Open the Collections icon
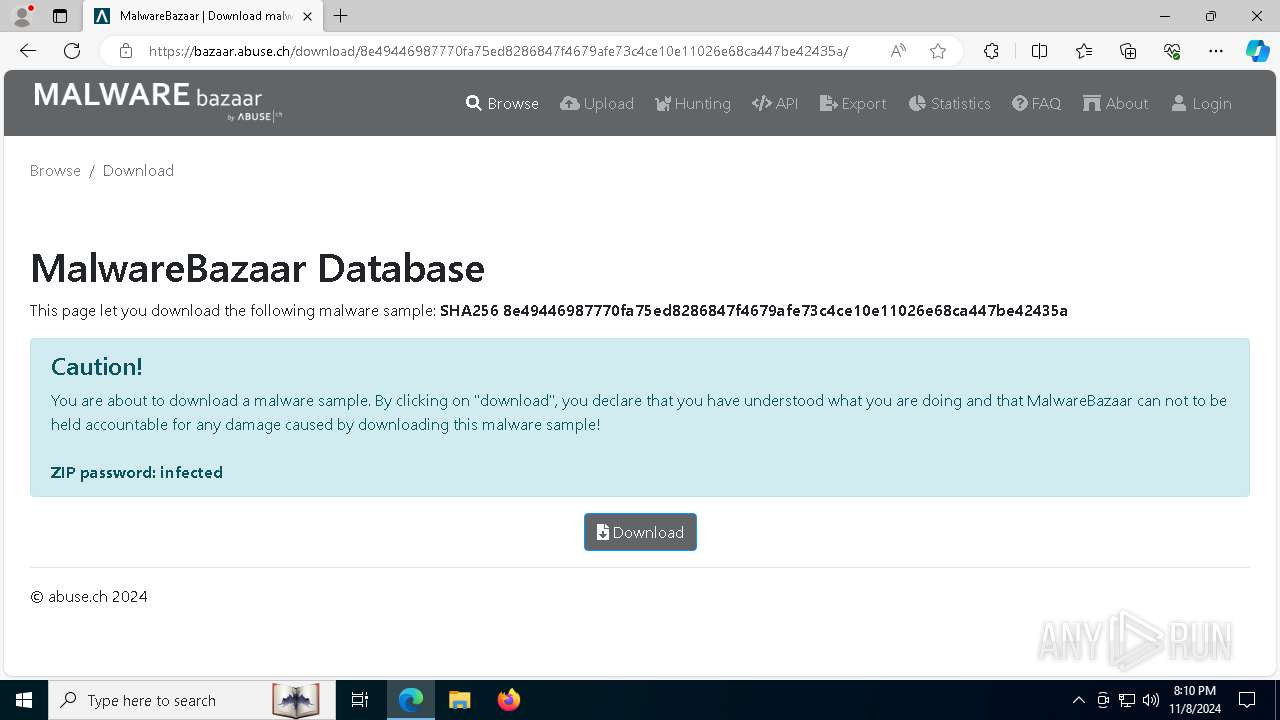Screen dimensions: 1280x720 (1128, 51)
